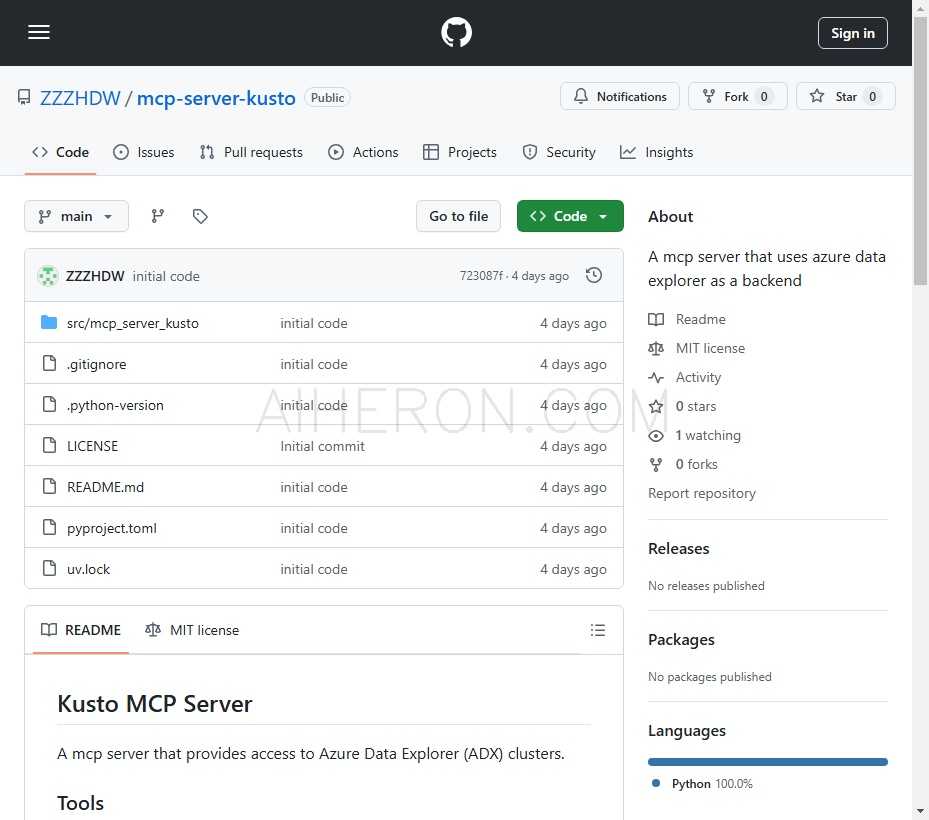Open the README.md file
Viewport: 929px width, 820px height.
pyautogui.click(x=105, y=487)
